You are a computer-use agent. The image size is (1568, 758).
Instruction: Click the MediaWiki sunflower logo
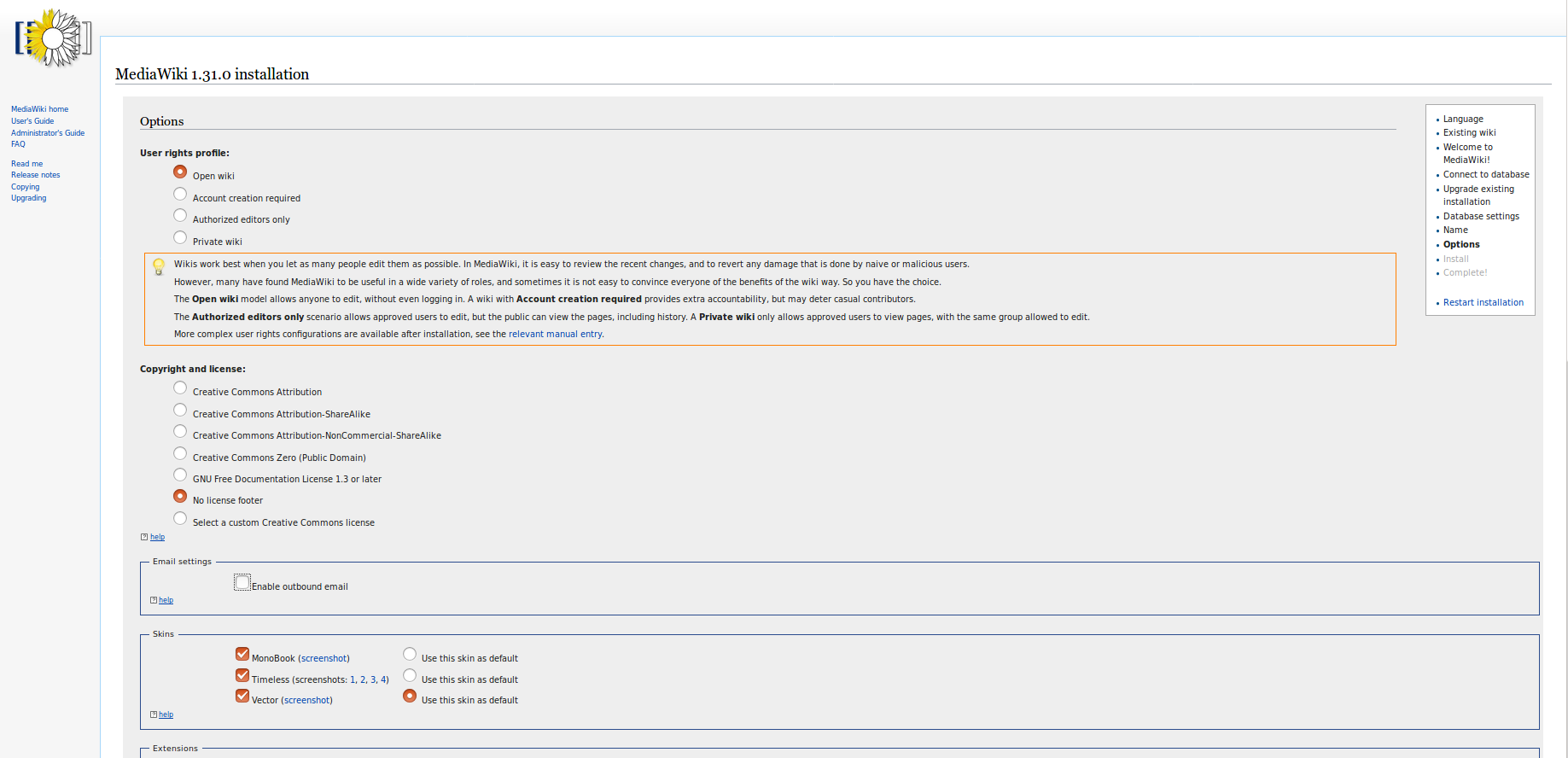click(53, 38)
